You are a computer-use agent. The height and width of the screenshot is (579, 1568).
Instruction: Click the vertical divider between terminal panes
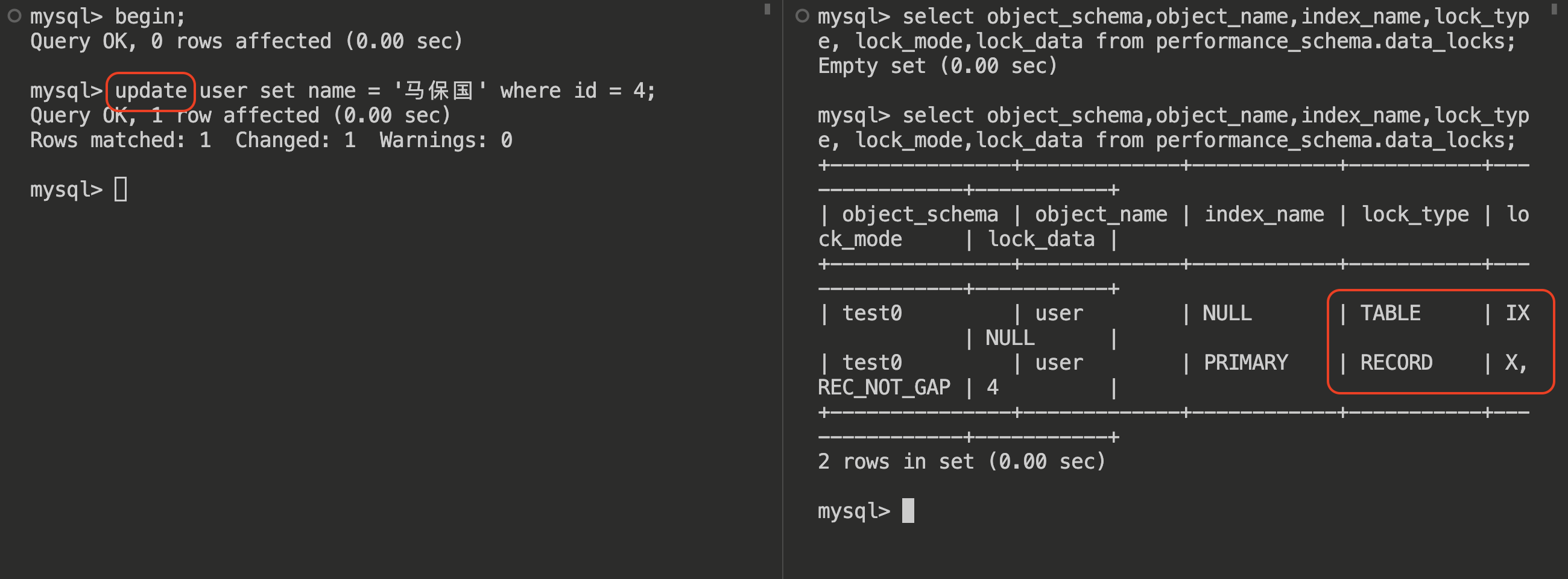(x=783, y=289)
